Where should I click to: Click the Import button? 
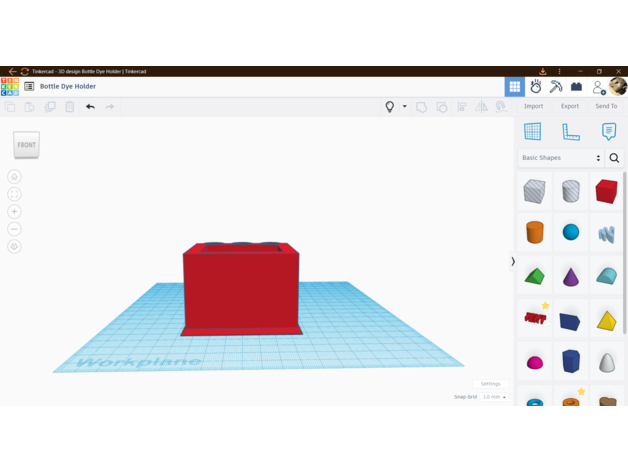click(534, 106)
